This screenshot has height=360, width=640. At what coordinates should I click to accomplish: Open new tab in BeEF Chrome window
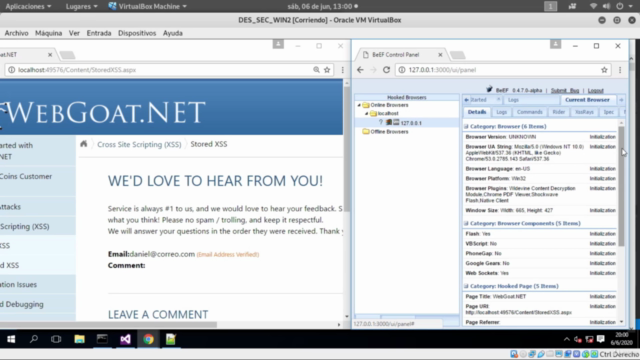(x=458, y=55)
